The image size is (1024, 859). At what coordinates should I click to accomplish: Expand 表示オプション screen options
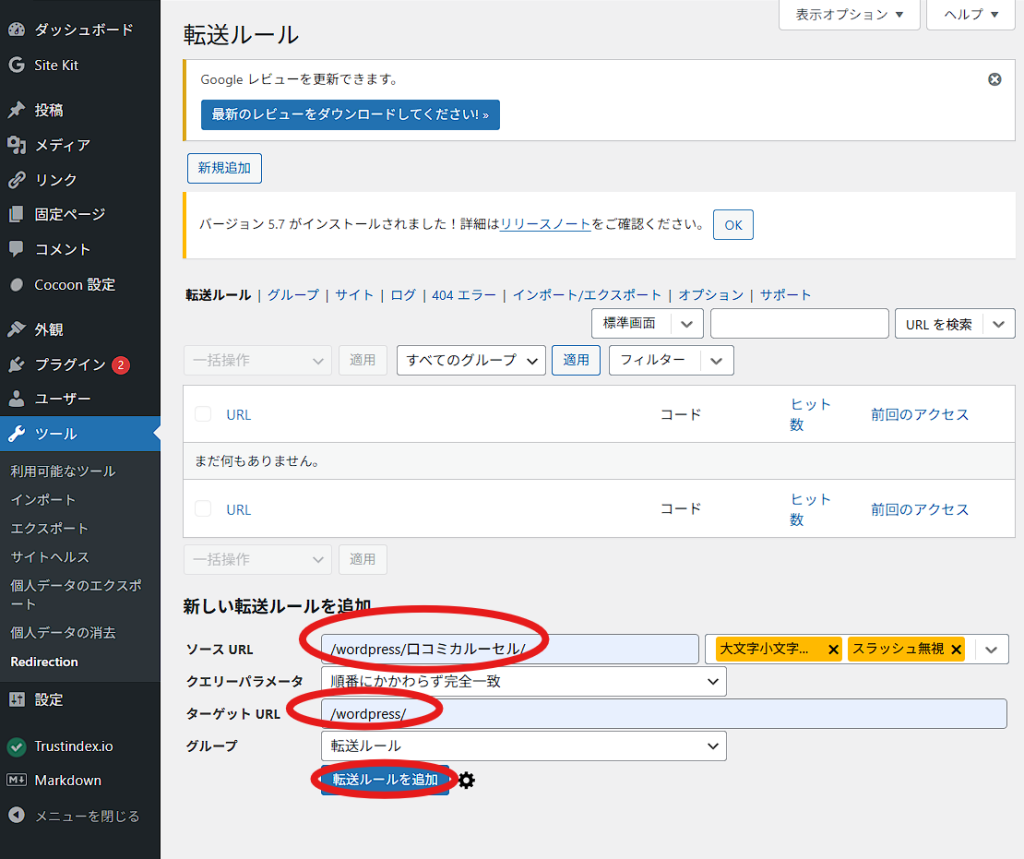coord(849,14)
